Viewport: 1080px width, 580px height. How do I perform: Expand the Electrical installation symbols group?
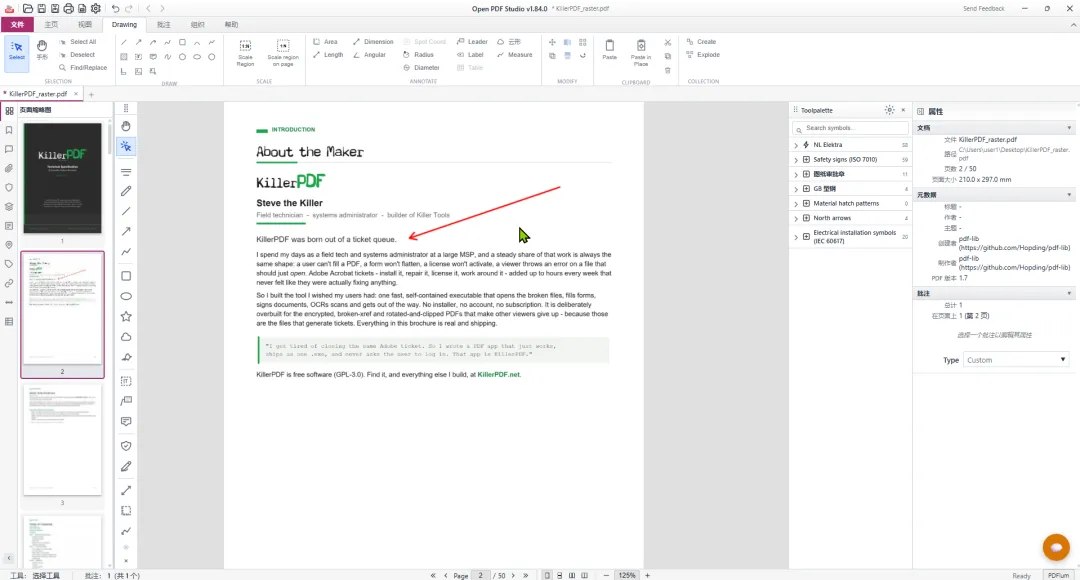(796, 237)
